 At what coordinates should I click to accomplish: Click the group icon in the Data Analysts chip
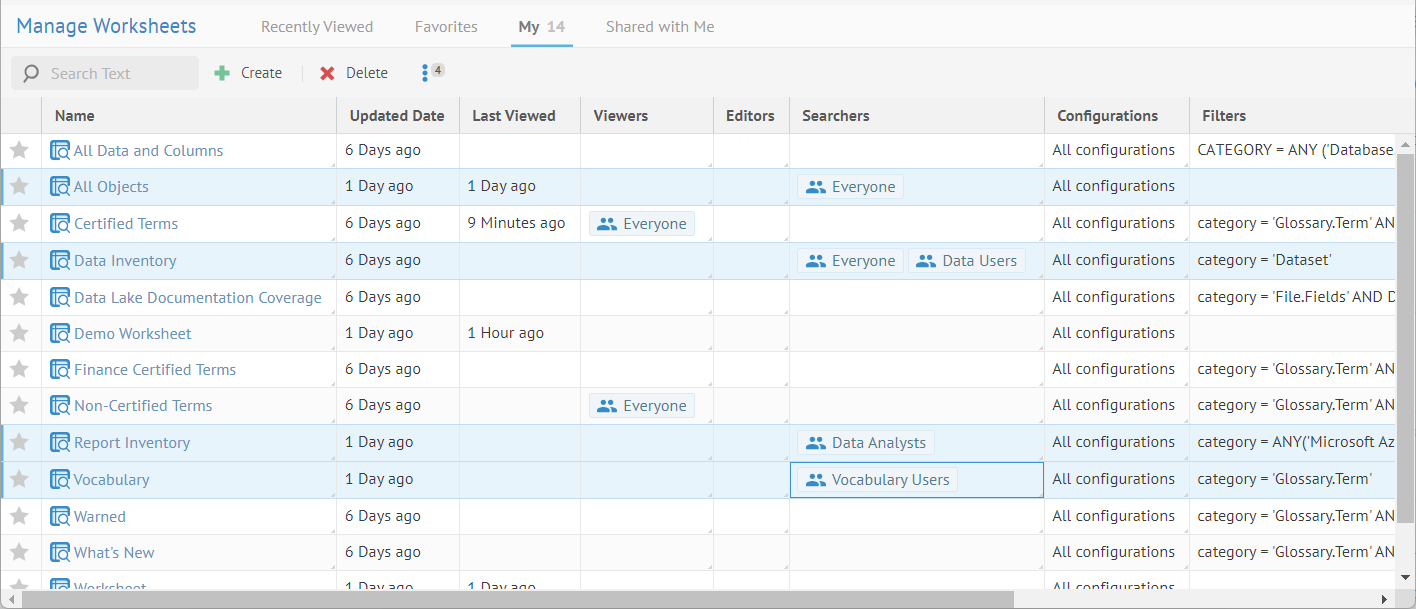(816, 443)
